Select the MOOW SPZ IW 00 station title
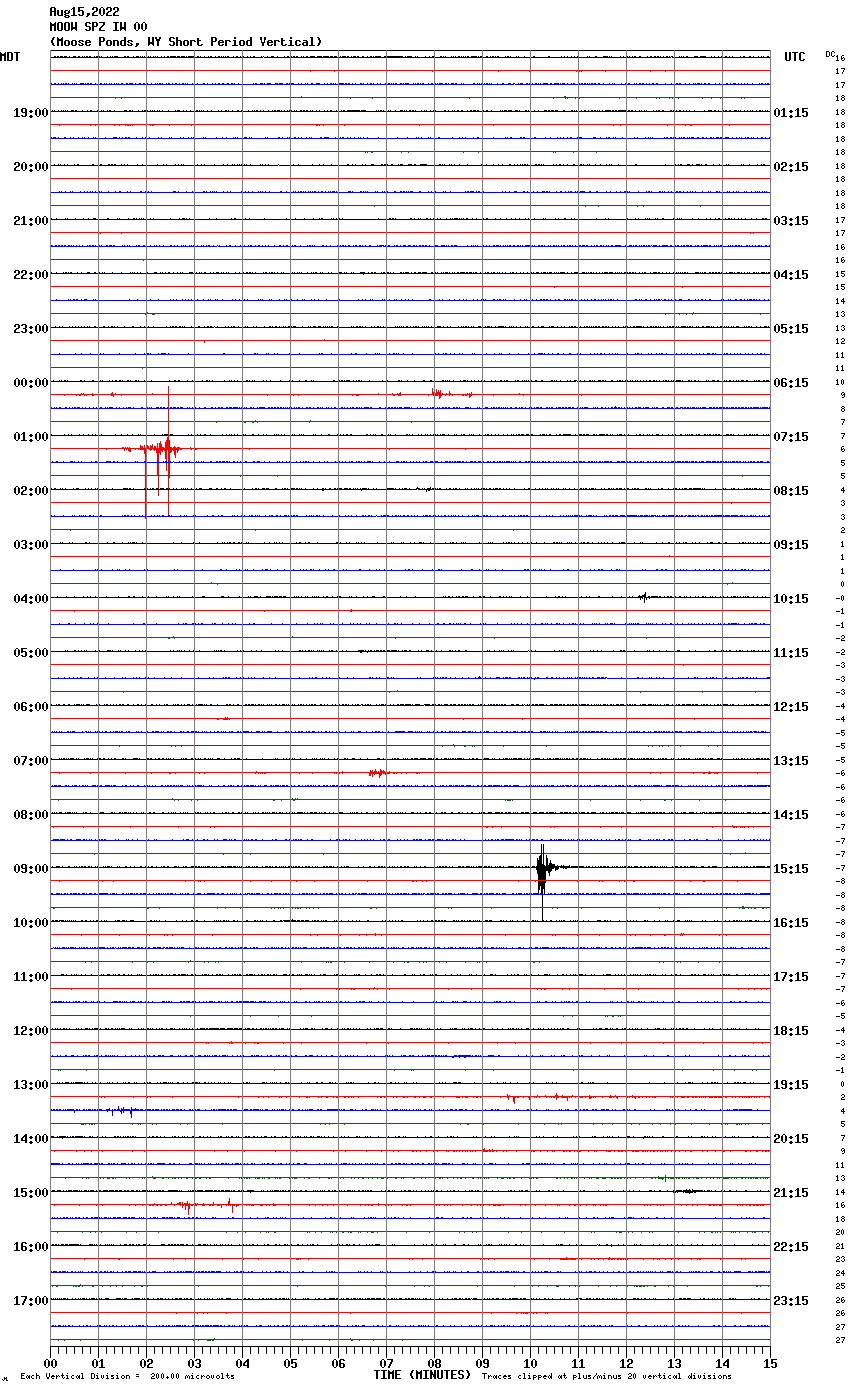The image size is (850, 1390). click(x=98, y=27)
